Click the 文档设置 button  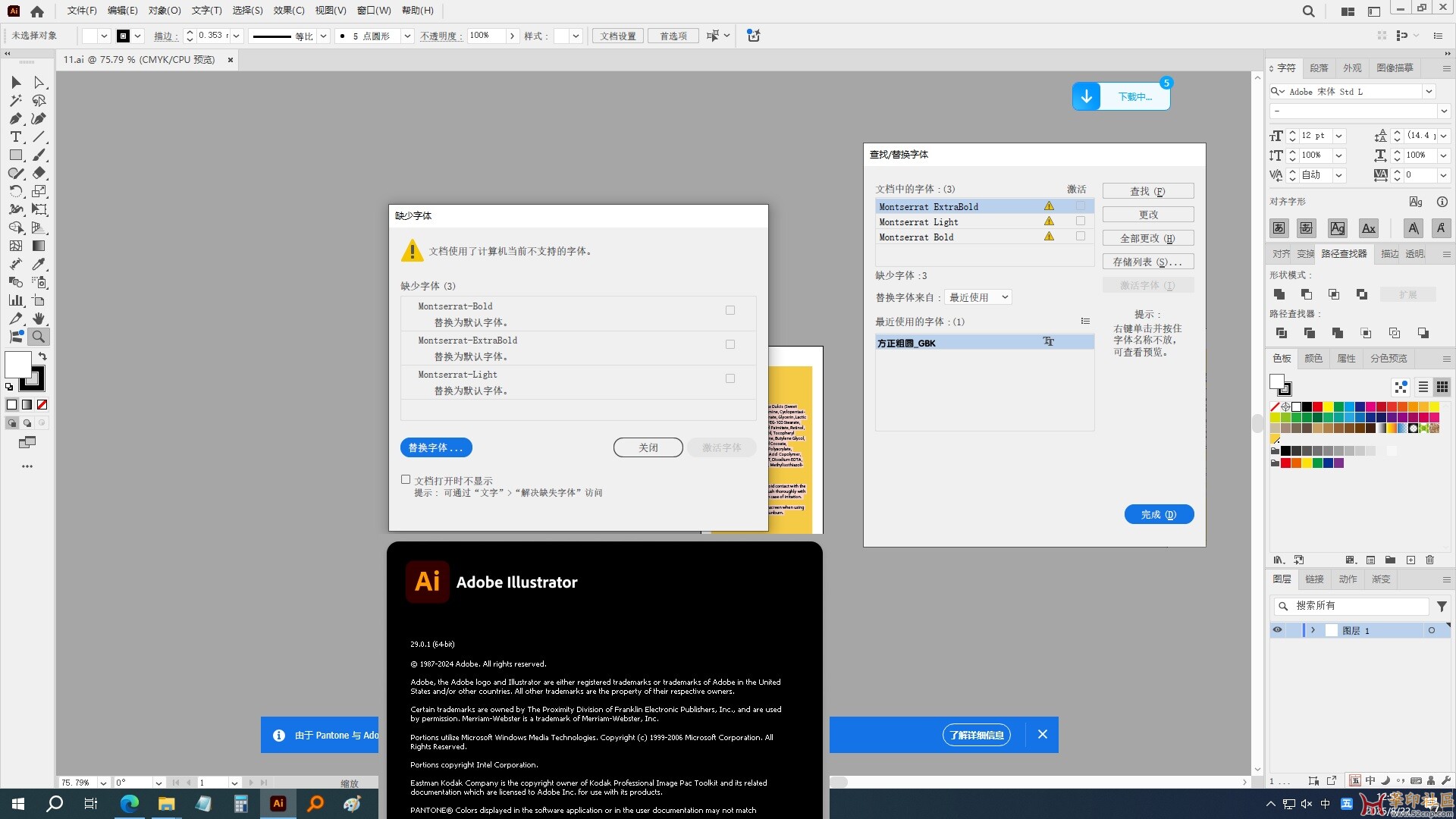click(618, 36)
